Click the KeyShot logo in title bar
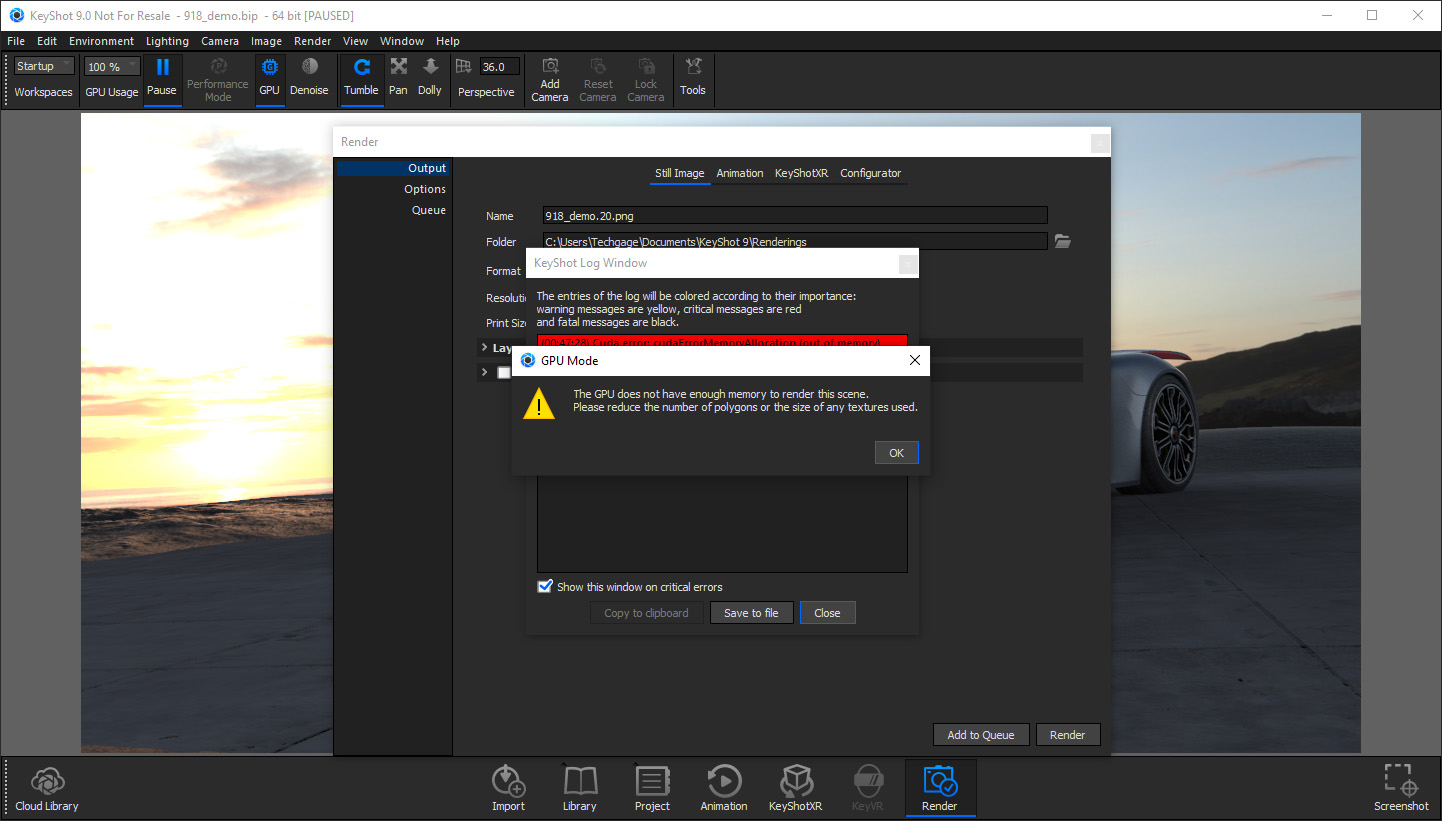The image size is (1442, 821). coord(17,15)
